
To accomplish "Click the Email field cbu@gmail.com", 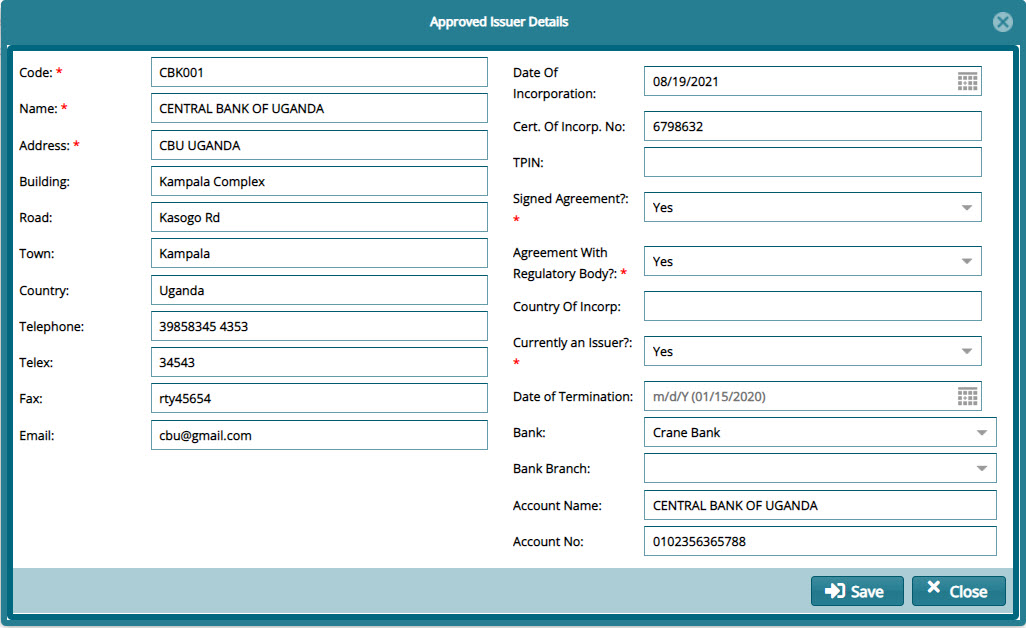I will pos(319,435).
